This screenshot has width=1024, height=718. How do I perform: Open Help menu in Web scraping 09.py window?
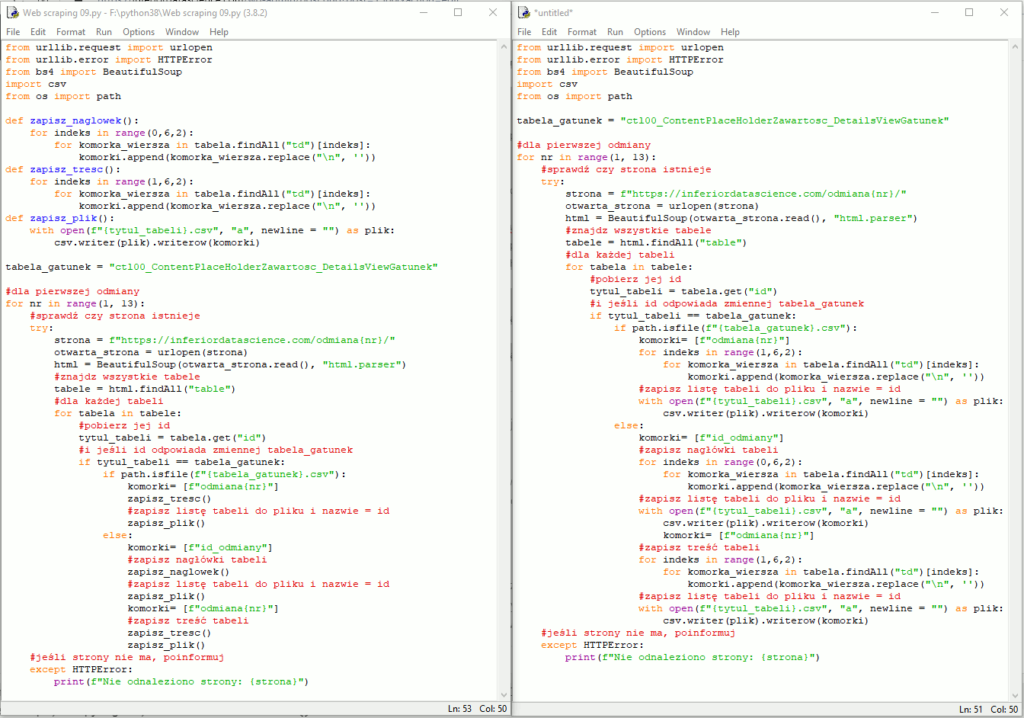point(219,32)
